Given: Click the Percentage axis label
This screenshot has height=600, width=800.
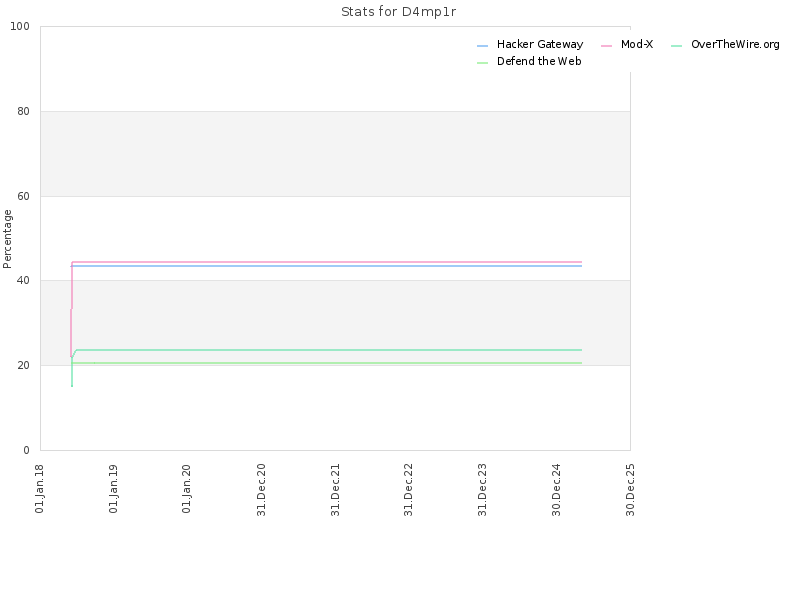Looking at the screenshot, I should 7,239.
